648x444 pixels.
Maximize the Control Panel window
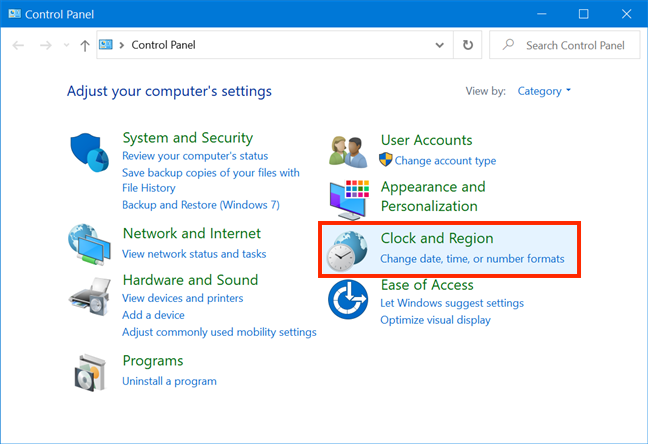click(x=584, y=14)
